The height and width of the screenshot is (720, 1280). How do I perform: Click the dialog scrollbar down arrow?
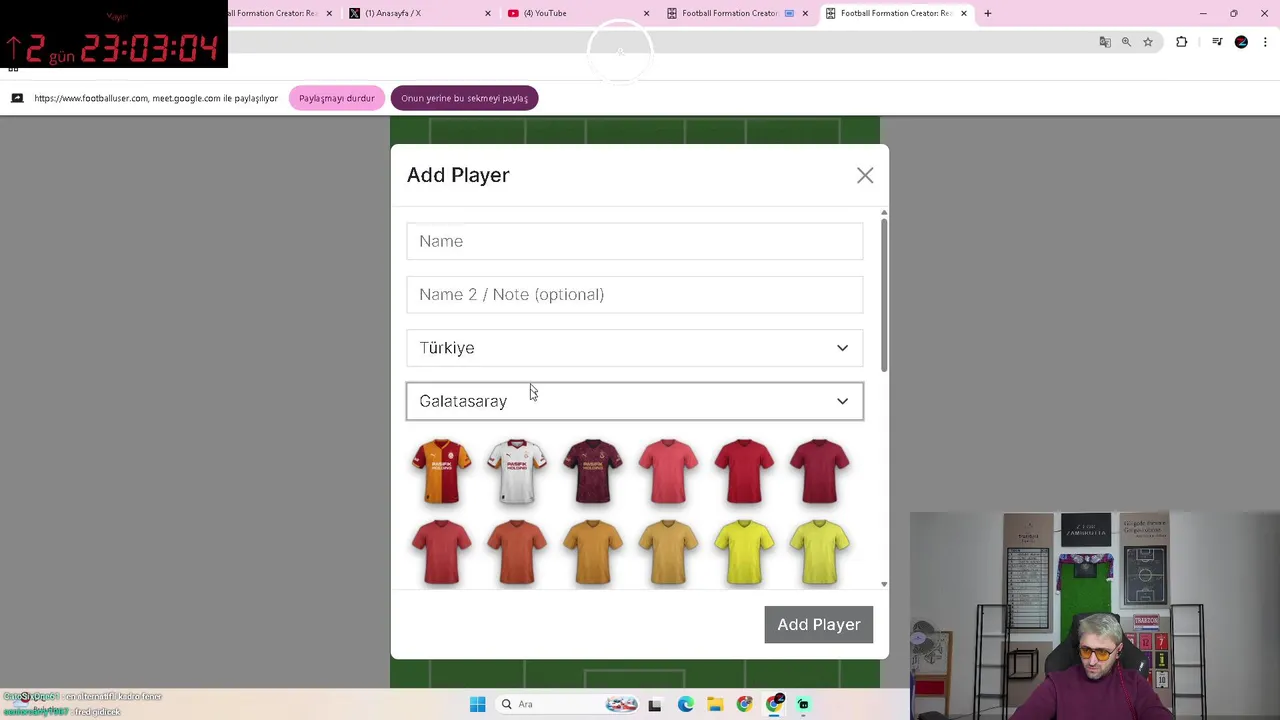[x=883, y=584]
